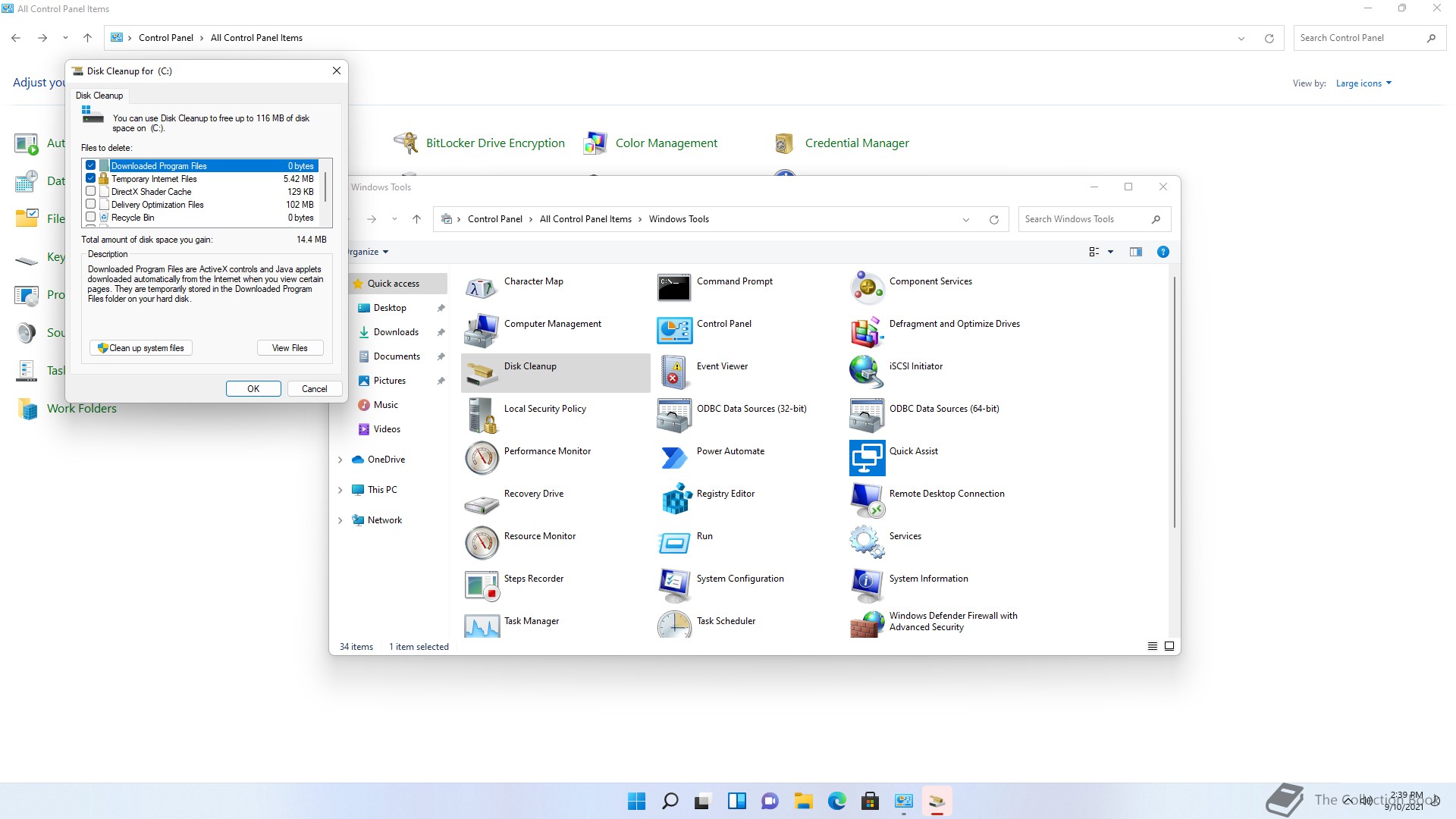Open the Command Prompt icon
This screenshot has height=819, width=1456.
coord(675,287)
